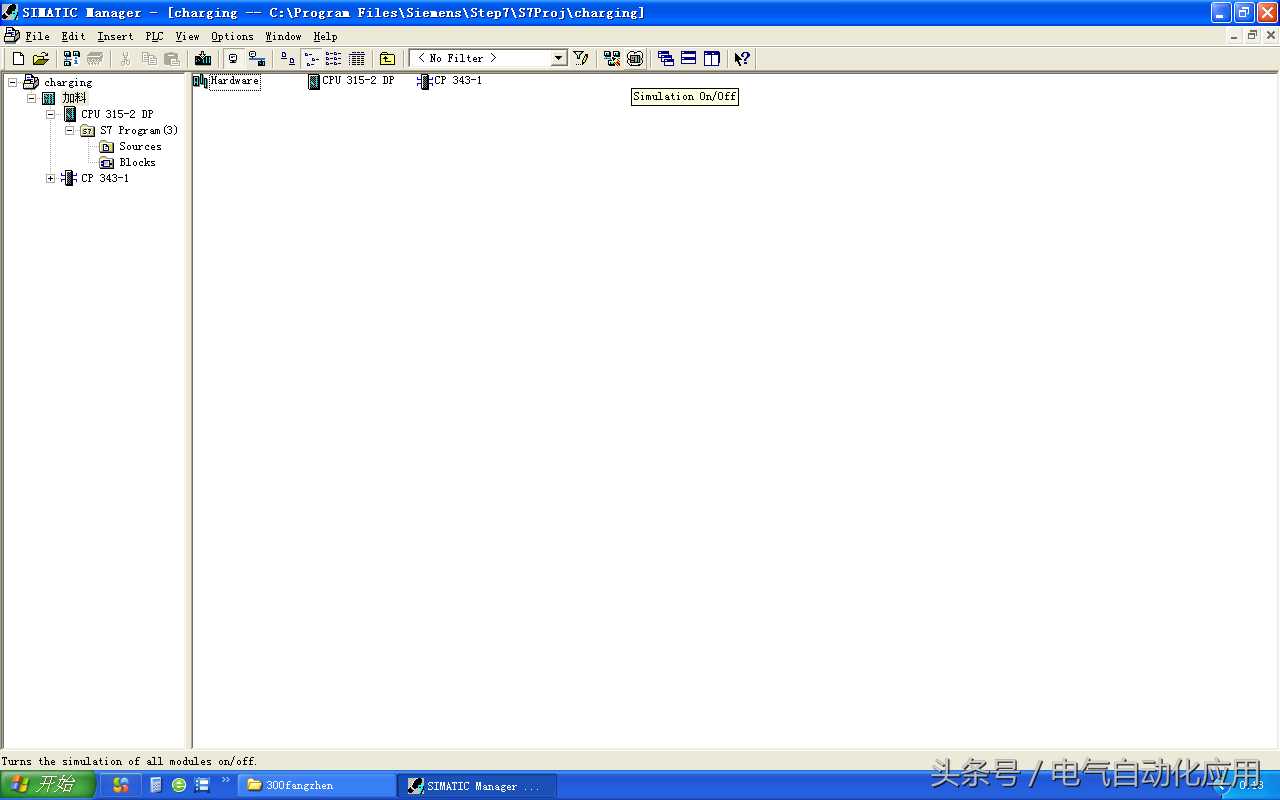
Task: Expand the CP 343-1 tree node
Action: pos(51,178)
